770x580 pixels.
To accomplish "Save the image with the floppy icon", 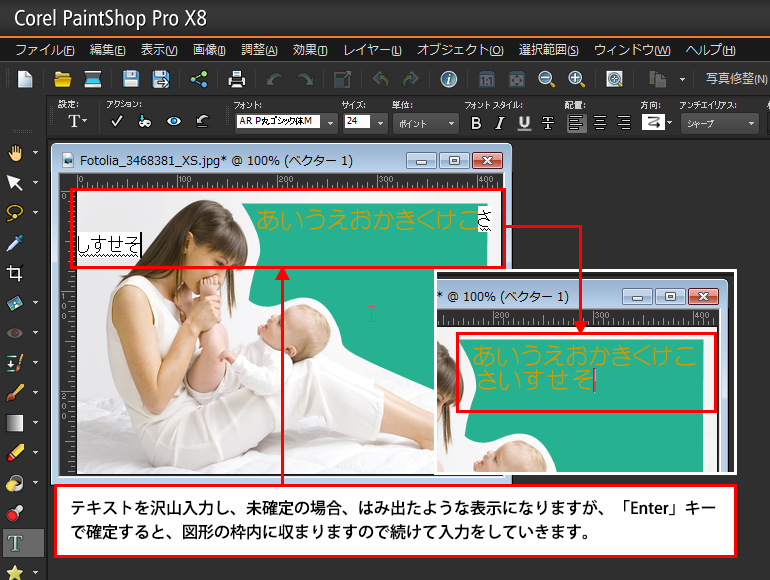I will (131, 79).
